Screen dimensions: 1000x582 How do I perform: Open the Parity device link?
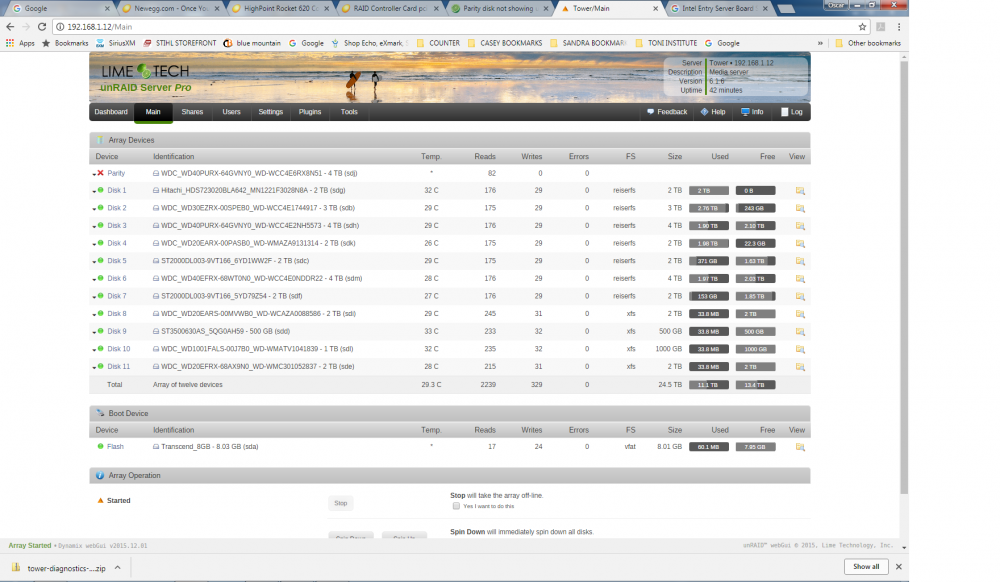pos(116,173)
